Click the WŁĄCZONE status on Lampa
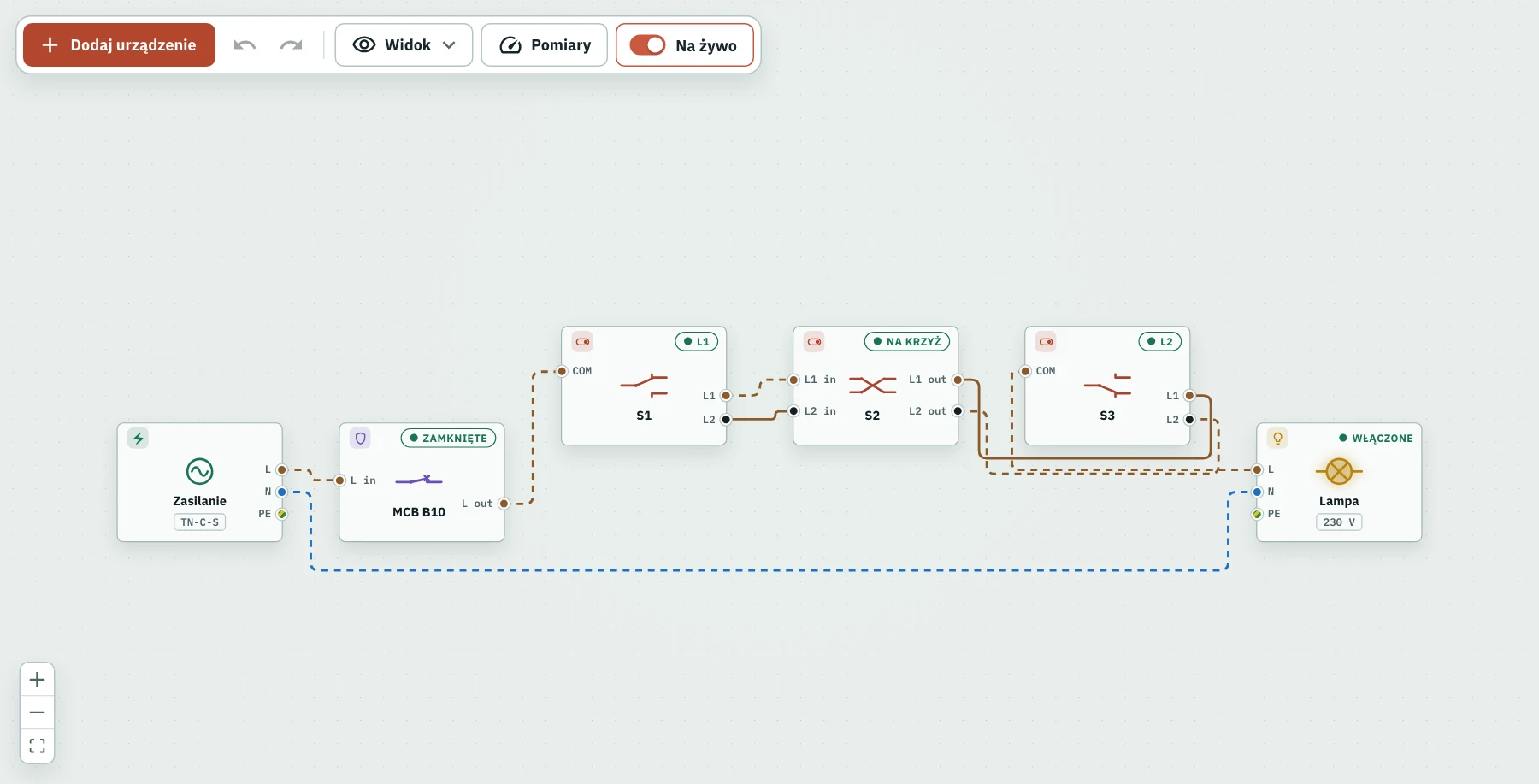The image size is (1539, 784). tap(1376, 438)
